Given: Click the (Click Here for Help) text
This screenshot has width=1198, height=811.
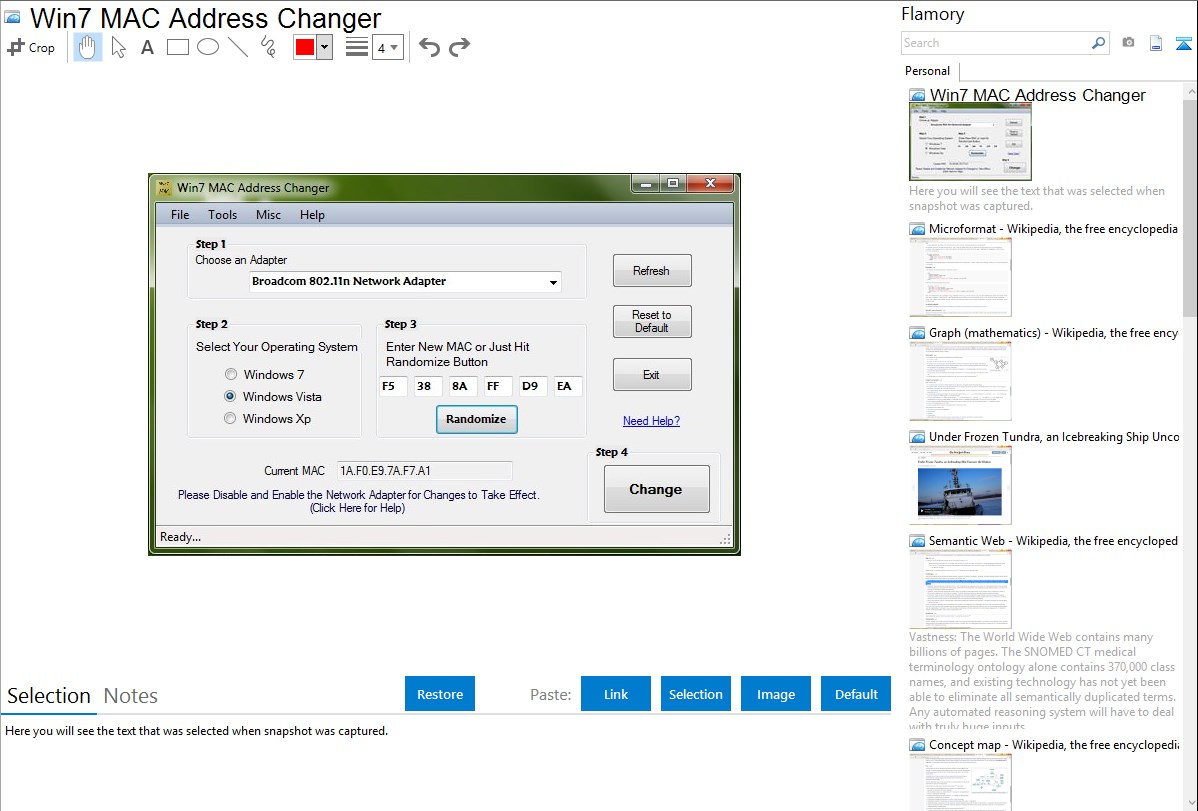Looking at the screenshot, I should pos(358,508).
